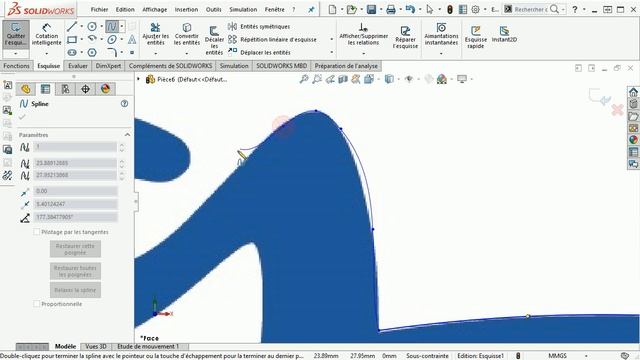Screen dimensions: 640x360
Task: Open dropdown under Cotation intelligente
Action: pos(47,53)
